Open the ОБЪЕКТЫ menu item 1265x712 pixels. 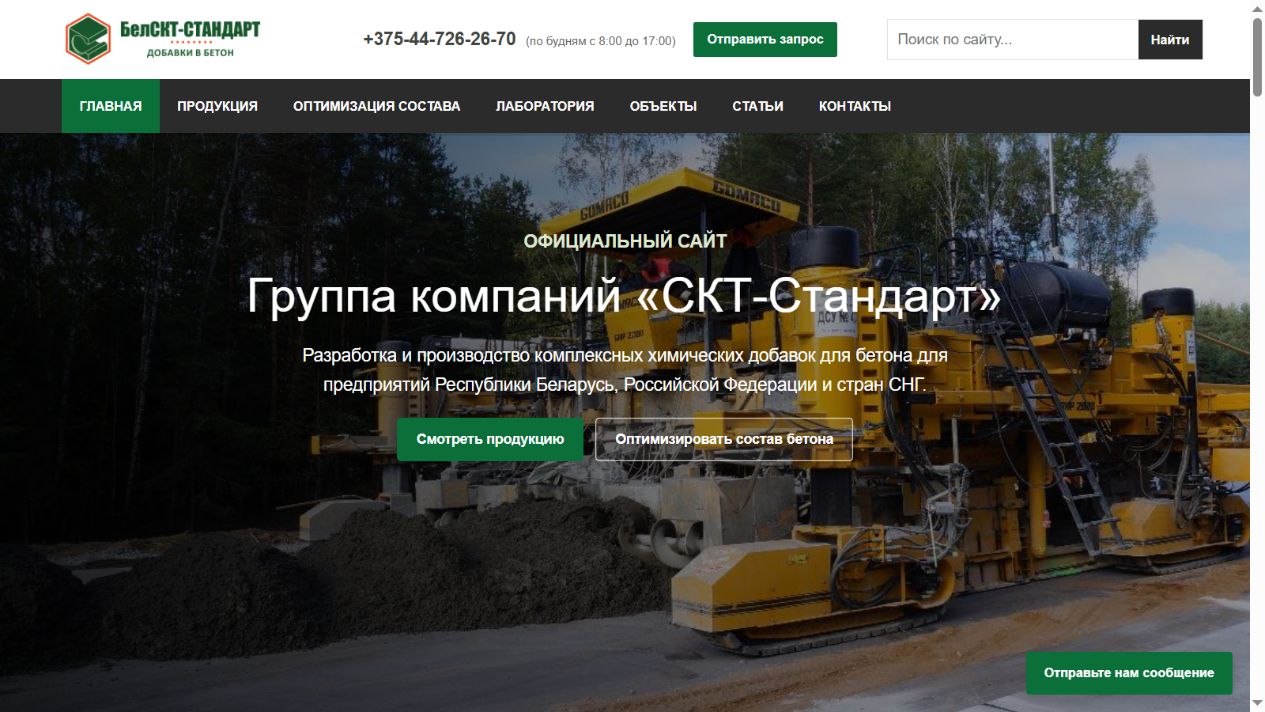coord(663,106)
